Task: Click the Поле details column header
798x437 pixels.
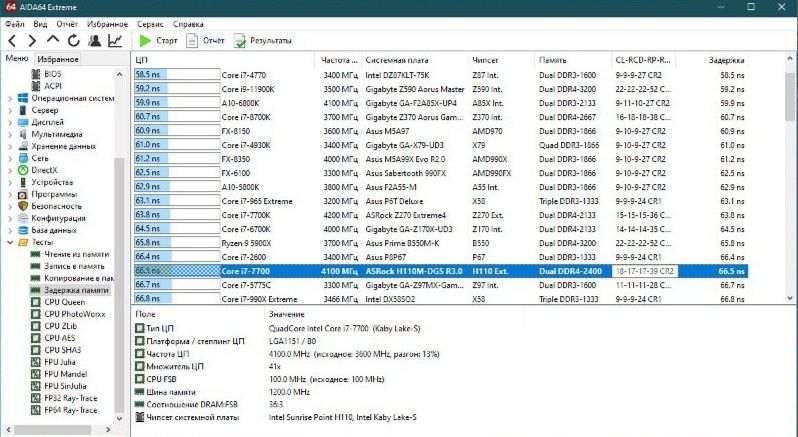Action: pyautogui.click(x=198, y=314)
